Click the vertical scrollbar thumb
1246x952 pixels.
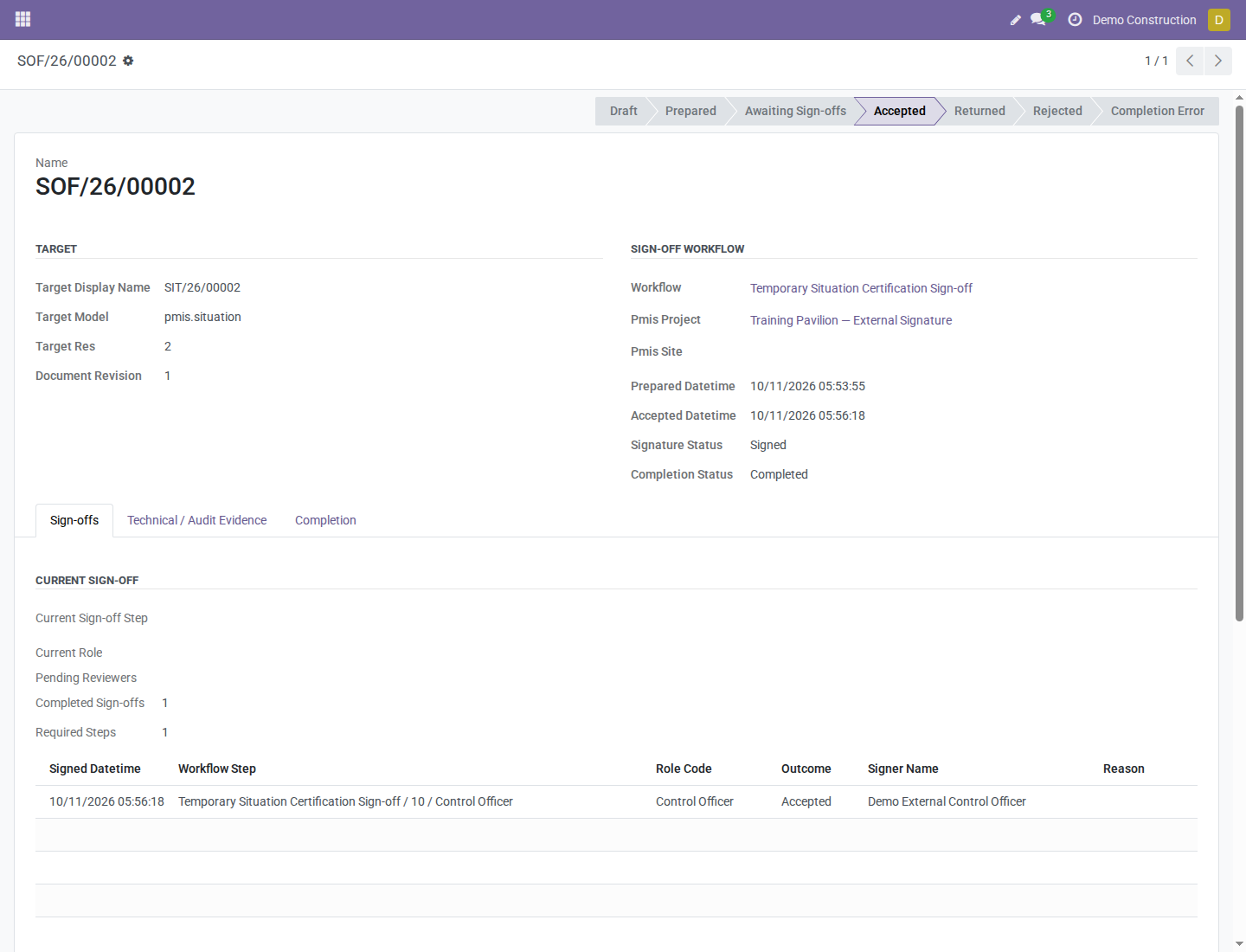(x=1239, y=363)
